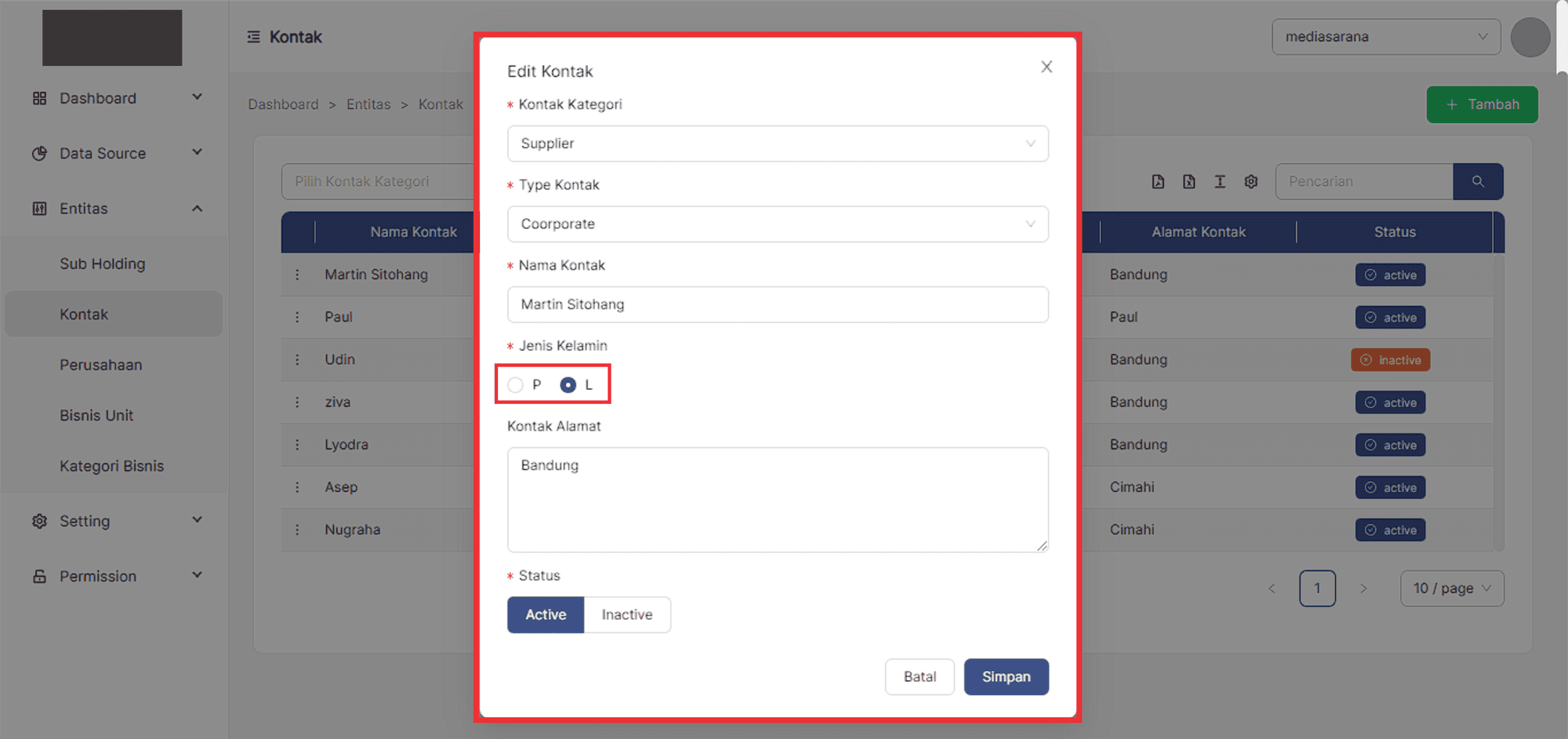Set status to Inactive
Viewport: 1568px width, 739px height.
coord(626,615)
